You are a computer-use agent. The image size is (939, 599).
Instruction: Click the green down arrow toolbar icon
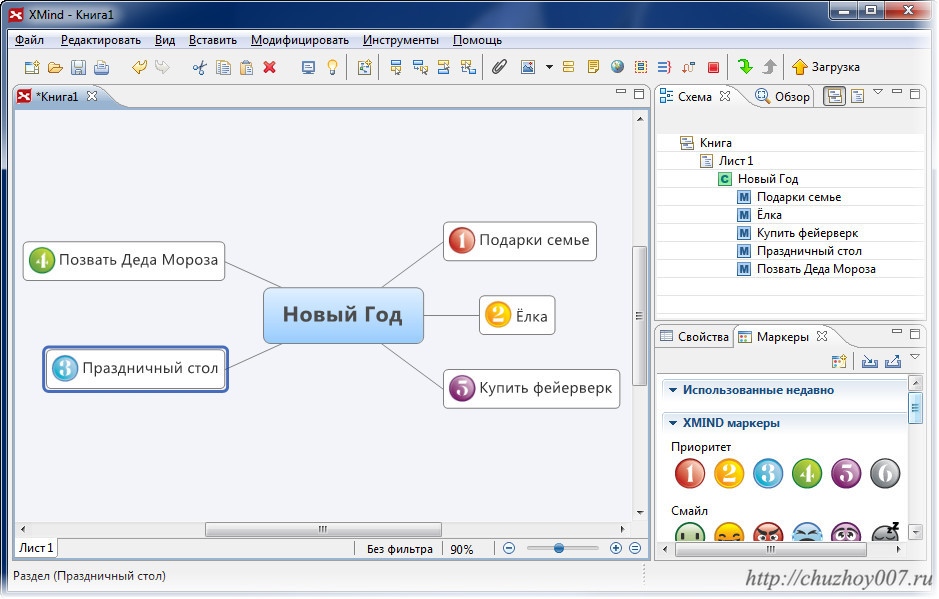[x=746, y=66]
